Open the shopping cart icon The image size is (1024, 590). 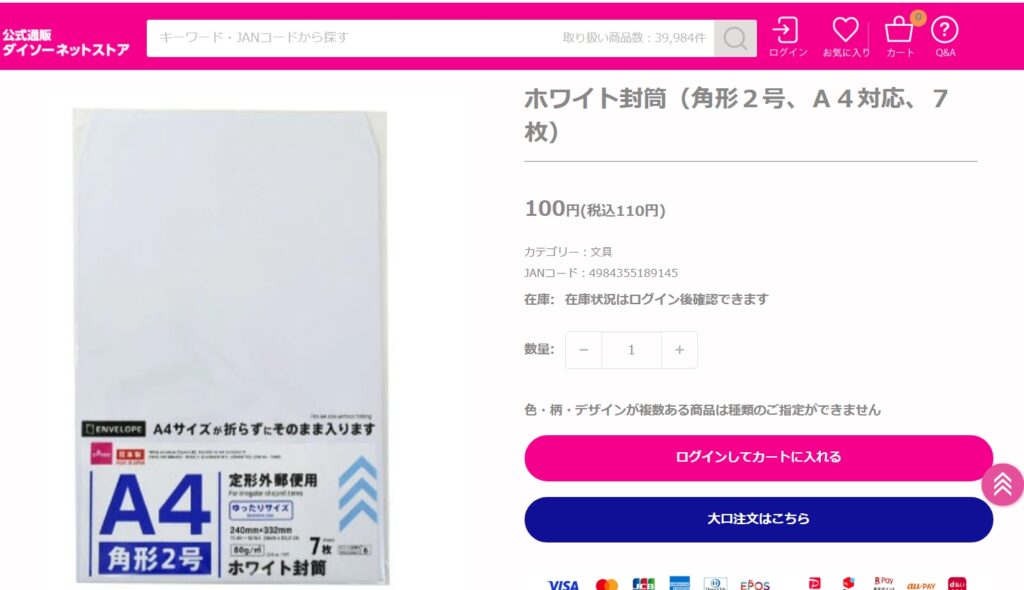(x=899, y=38)
